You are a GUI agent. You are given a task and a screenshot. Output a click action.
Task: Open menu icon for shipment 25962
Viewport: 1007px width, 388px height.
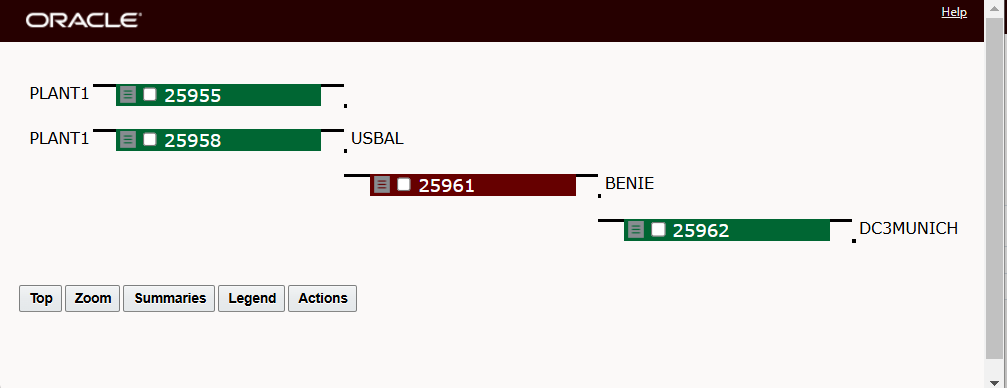coord(636,230)
